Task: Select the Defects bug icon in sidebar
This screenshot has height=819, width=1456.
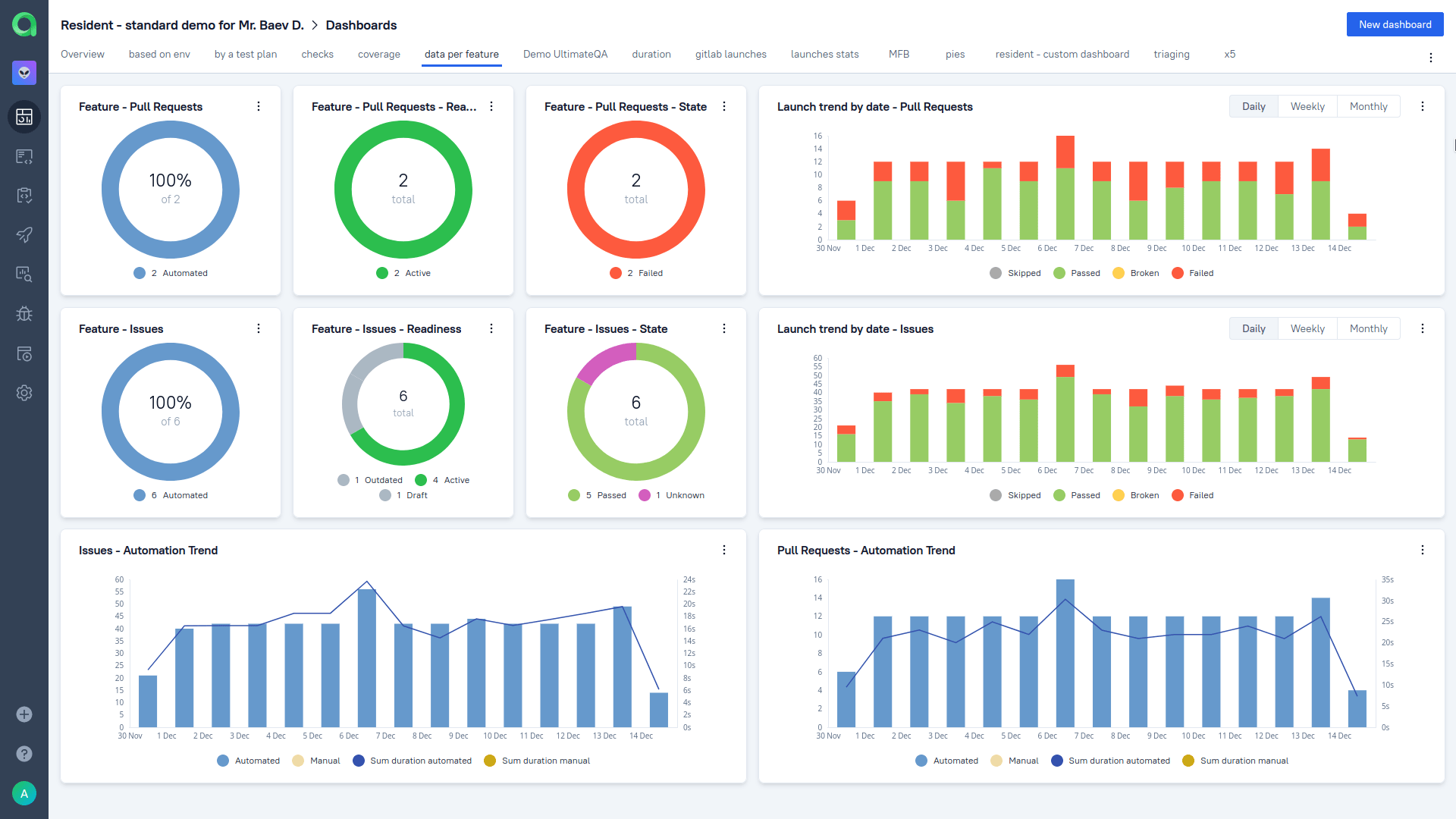Action: pos(24,314)
